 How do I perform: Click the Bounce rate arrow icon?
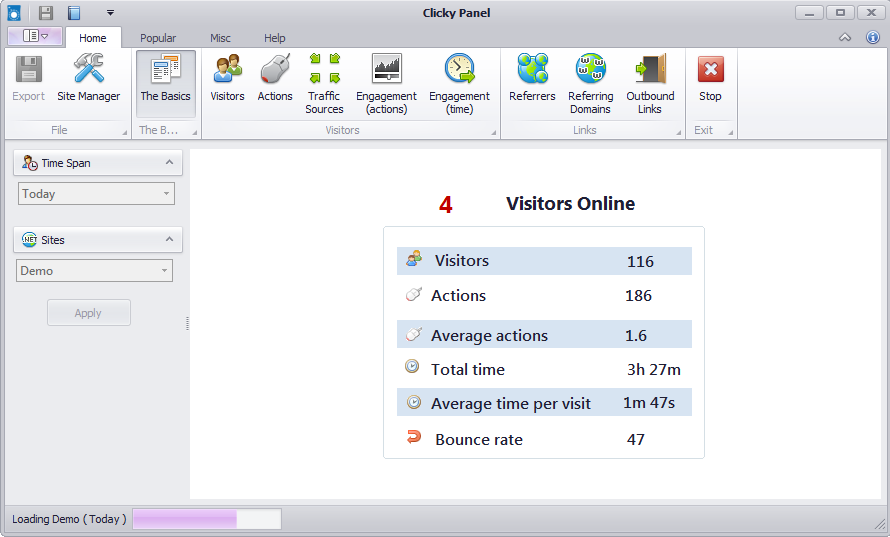point(414,437)
